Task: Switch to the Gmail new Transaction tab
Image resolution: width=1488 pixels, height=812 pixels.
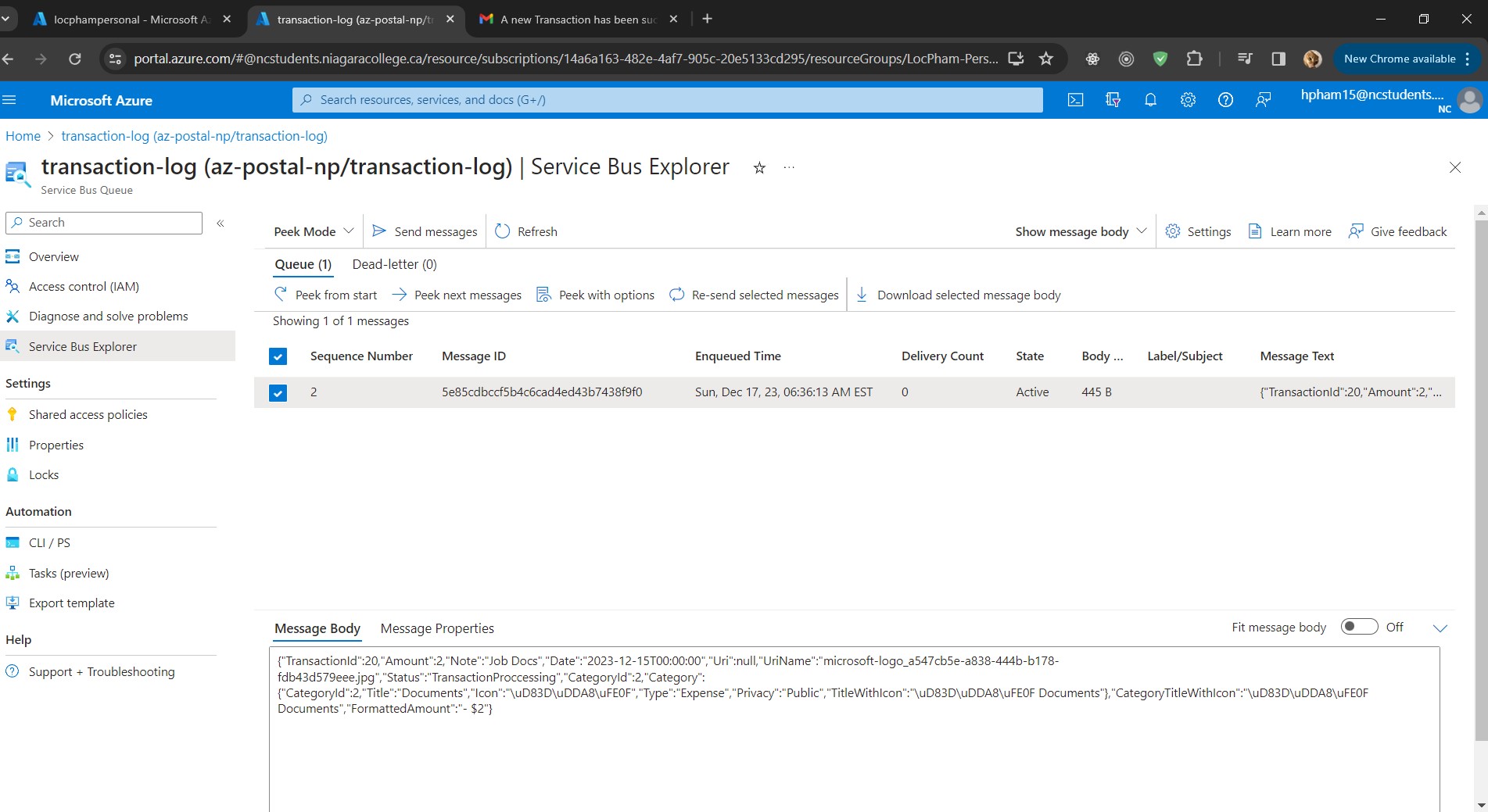Action: coord(579,20)
